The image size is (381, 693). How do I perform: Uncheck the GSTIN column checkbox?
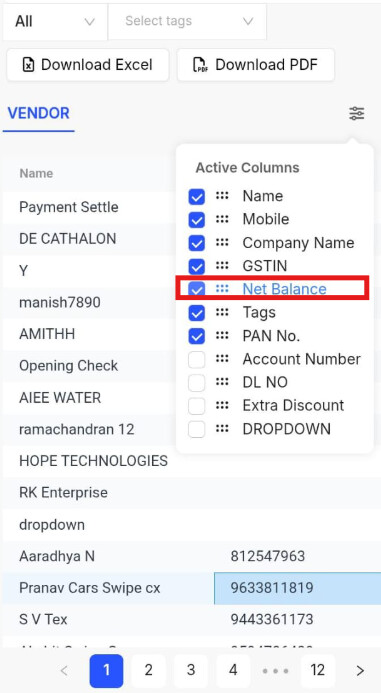(x=196, y=267)
